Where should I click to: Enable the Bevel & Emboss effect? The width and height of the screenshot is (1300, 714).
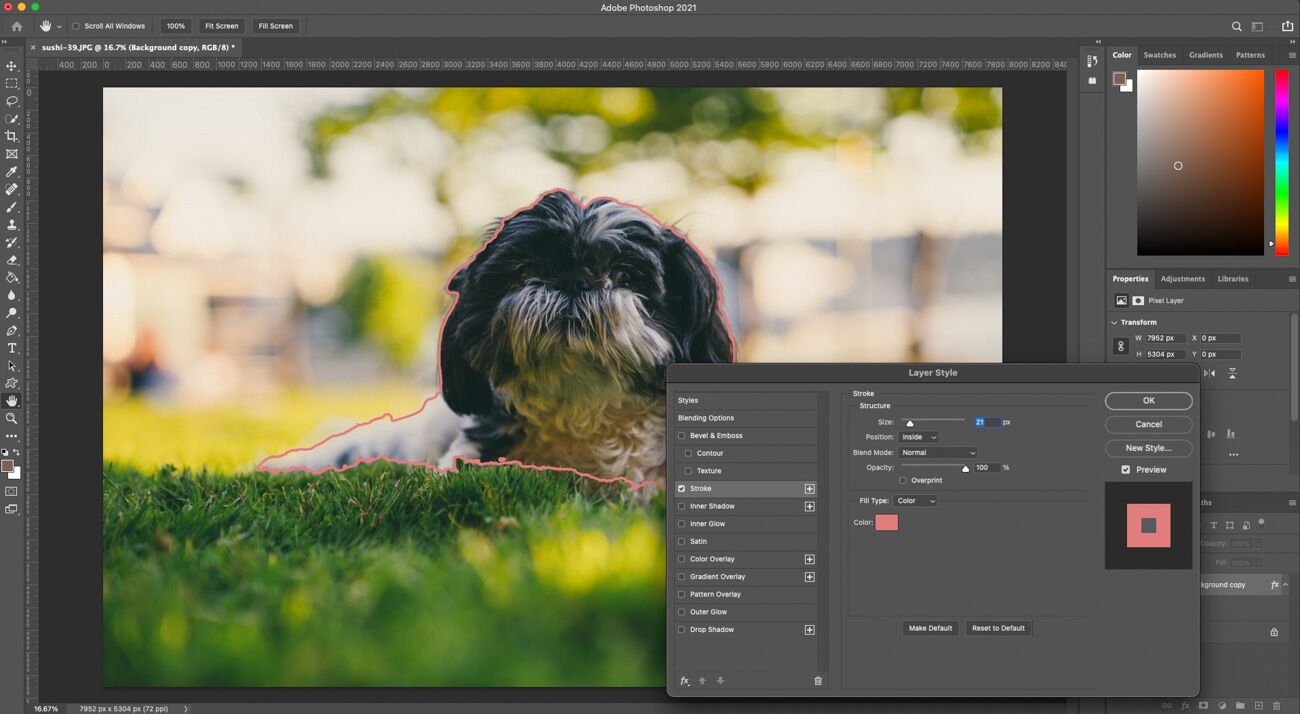click(681, 435)
